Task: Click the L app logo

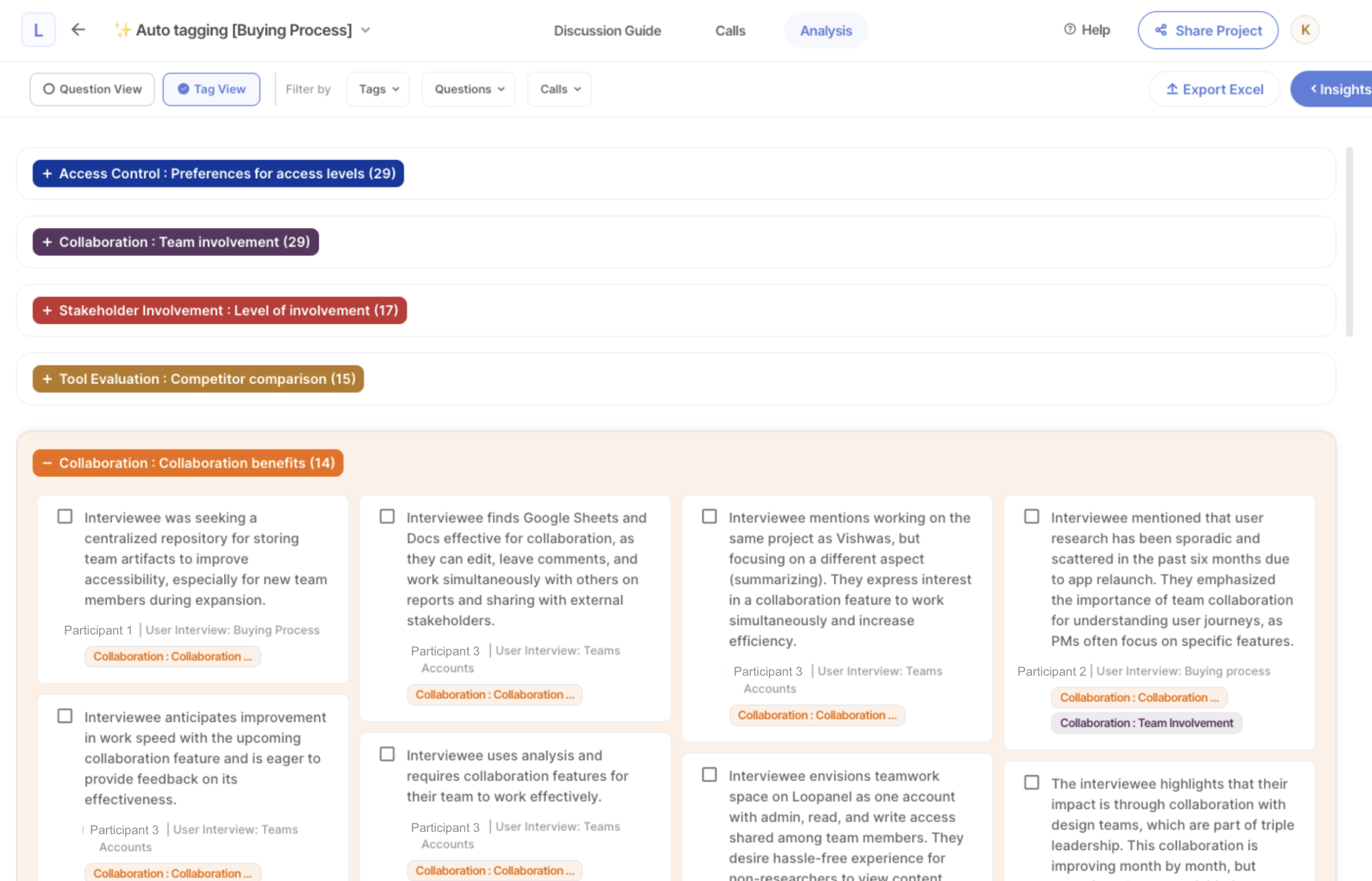Action: (x=38, y=30)
